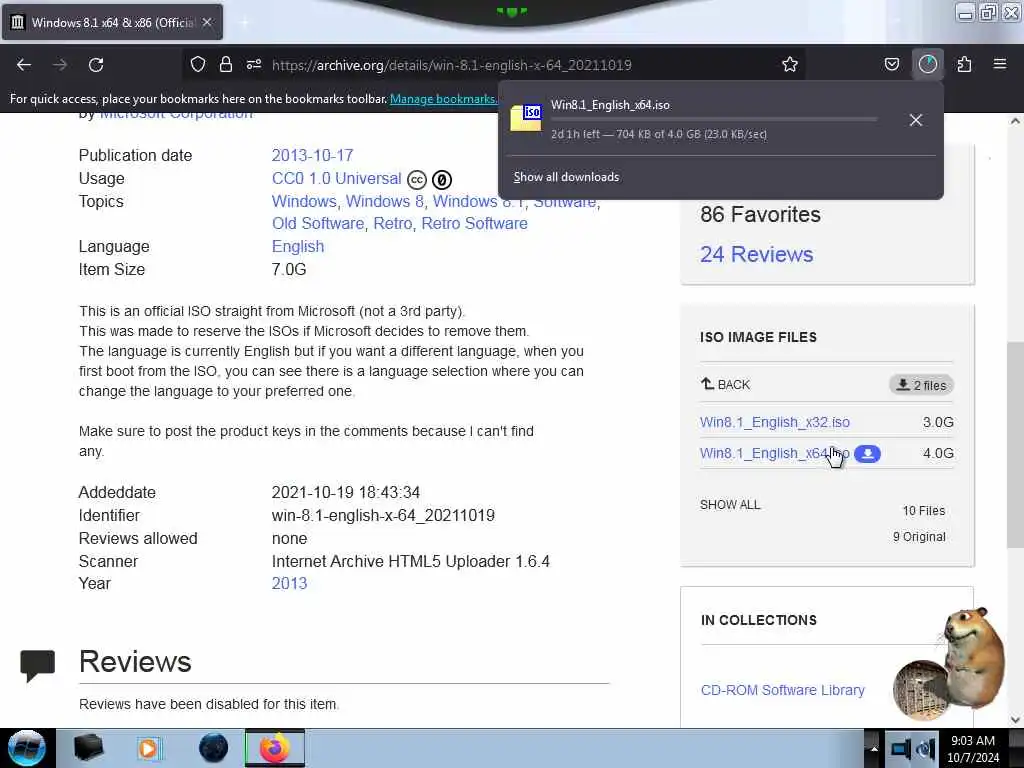
Task: Click the ISO file icon in downloads panel
Action: point(526,118)
